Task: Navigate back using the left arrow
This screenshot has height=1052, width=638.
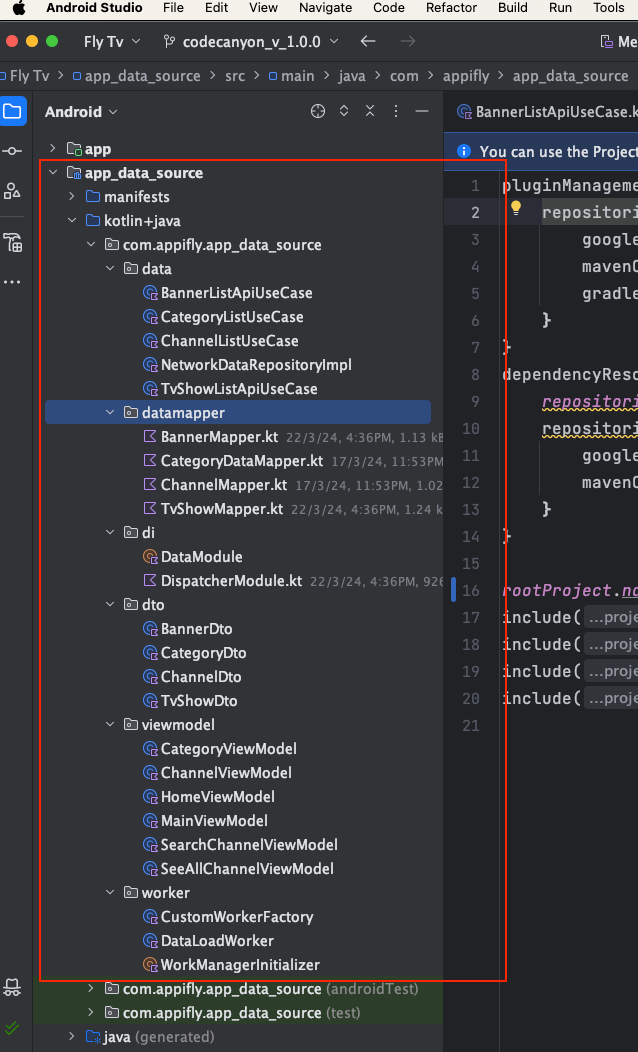Action: click(x=368, y=42)
